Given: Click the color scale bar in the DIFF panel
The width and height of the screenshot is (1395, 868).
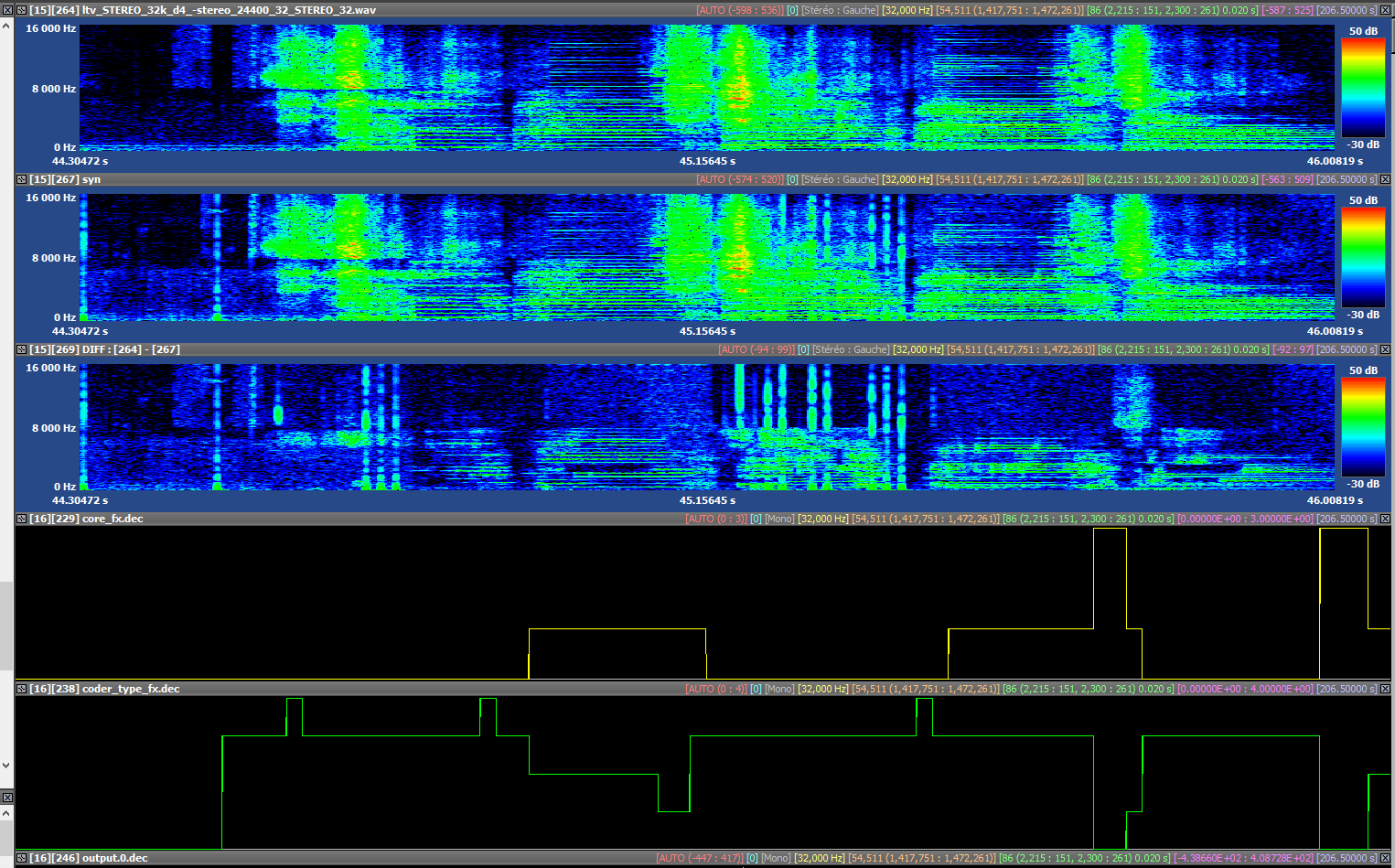Looking at the screenshot, I should [x=1363, y=427].
